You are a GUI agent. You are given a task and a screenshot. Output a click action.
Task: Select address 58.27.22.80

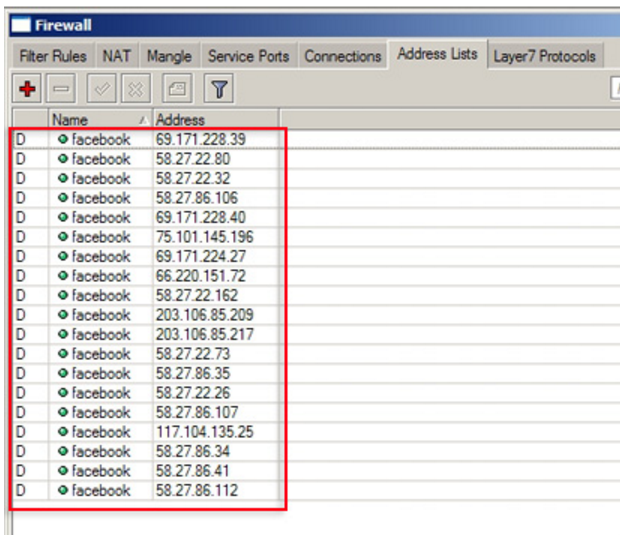coord(193,159)
